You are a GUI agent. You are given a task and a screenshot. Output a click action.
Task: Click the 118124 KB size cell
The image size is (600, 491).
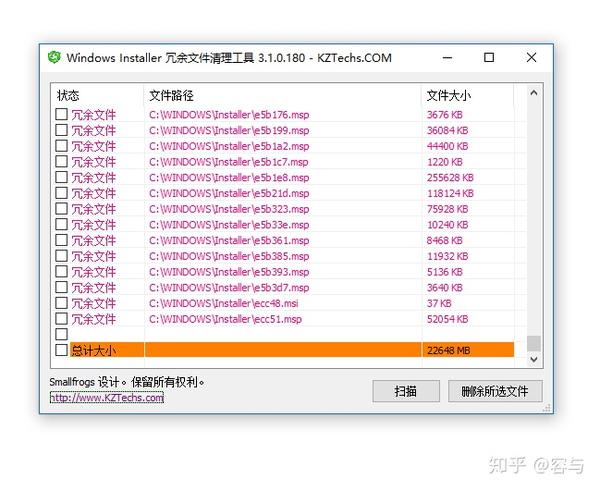[450, 193]
